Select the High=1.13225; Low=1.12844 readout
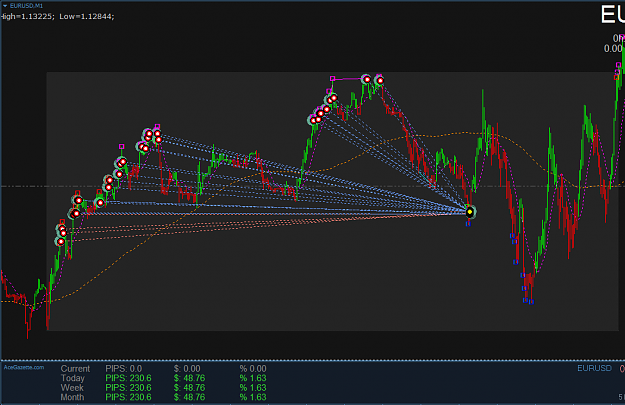Image resolution: width=625 pixels, height=405 pixels. pyautogui.click(x=58, y=16)
